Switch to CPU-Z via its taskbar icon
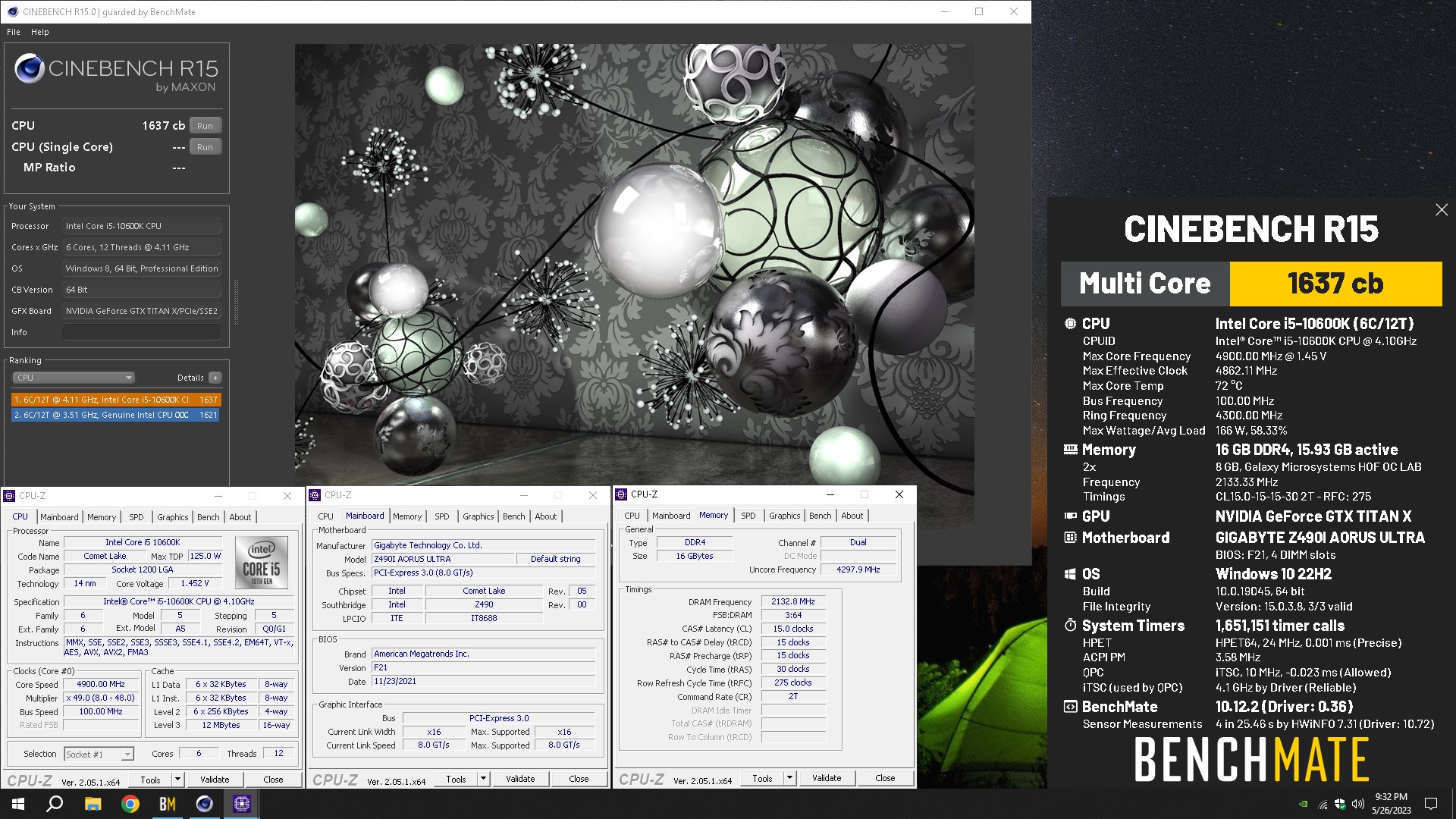Screen dimensions: 1456x819 pos(242,804)
